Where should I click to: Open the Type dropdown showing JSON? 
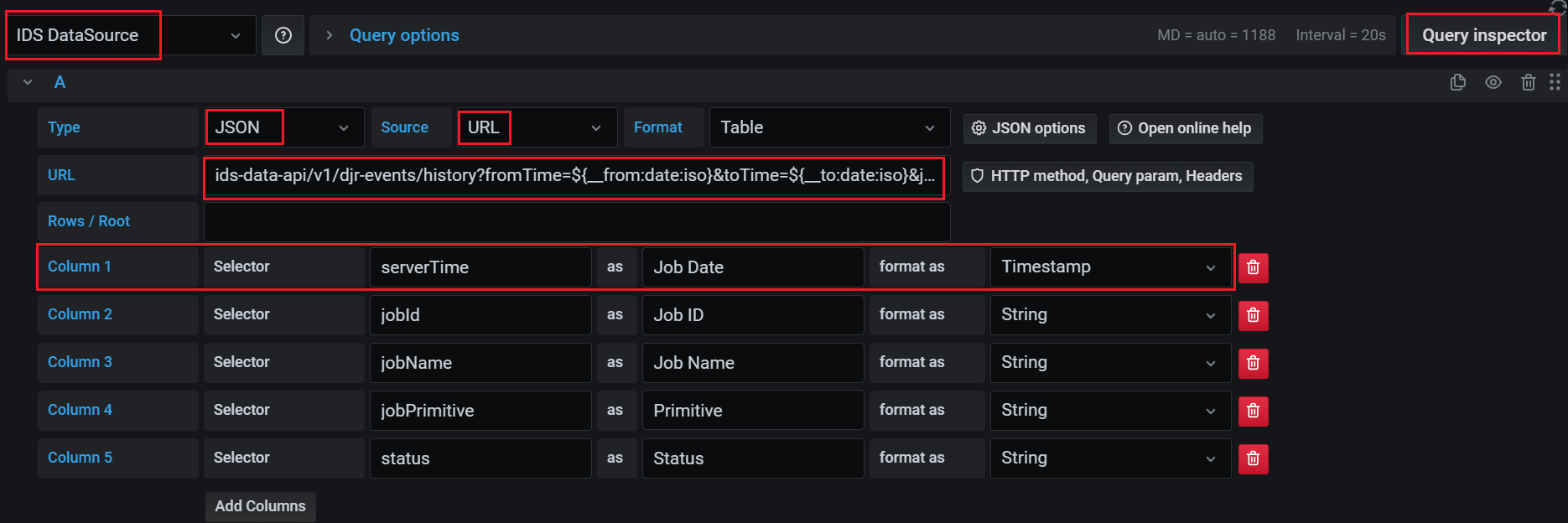tap(283, 127)
